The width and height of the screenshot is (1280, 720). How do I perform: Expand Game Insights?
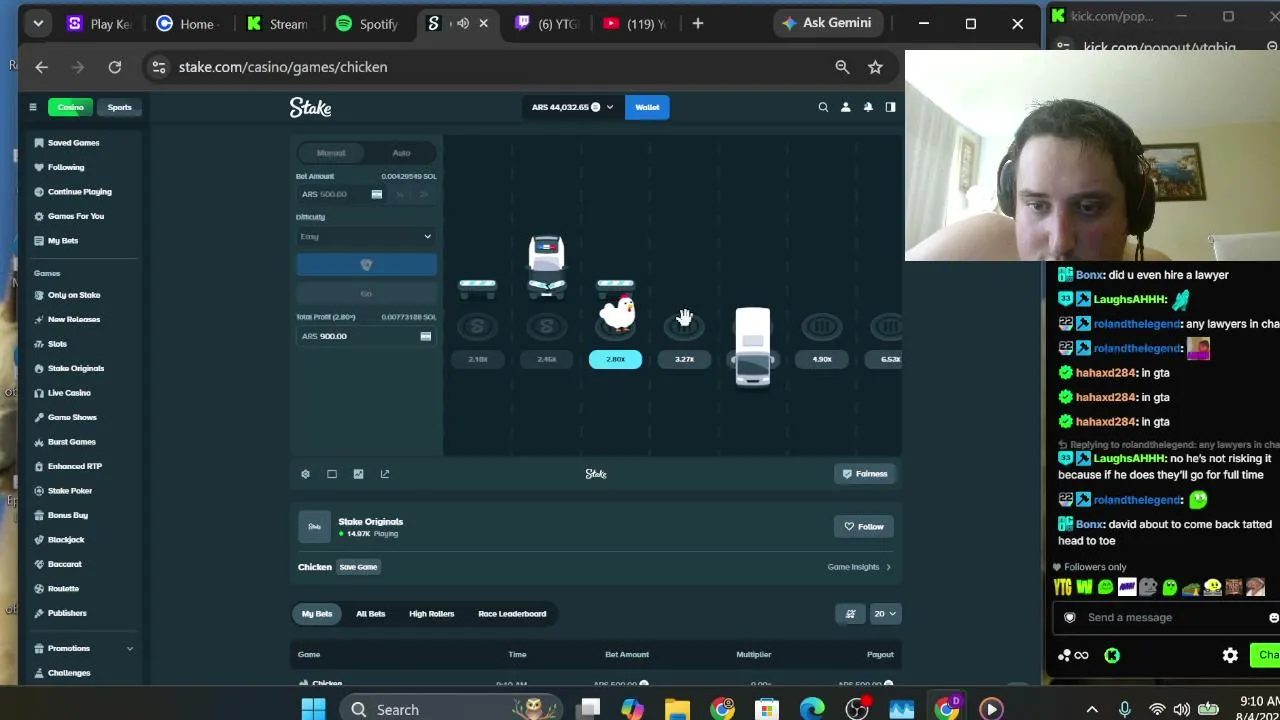click(859, 567)
